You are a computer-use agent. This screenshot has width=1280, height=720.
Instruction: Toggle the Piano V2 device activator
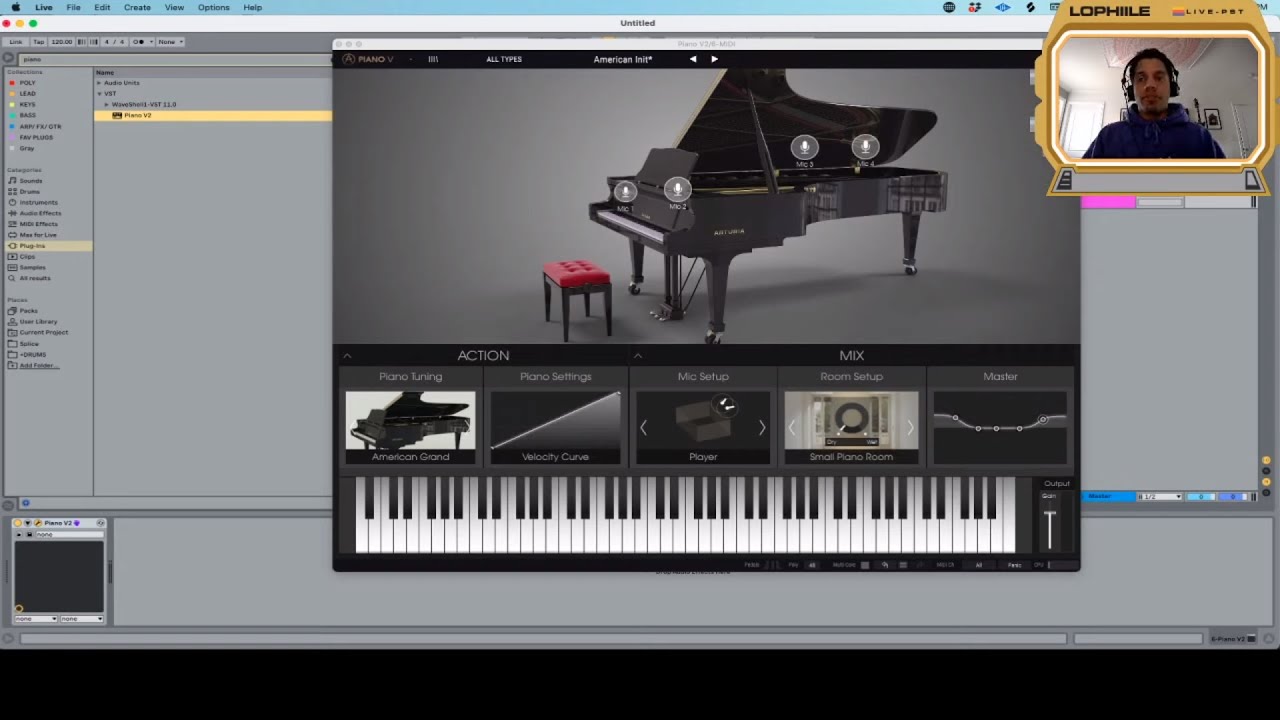tap(18, 523)
